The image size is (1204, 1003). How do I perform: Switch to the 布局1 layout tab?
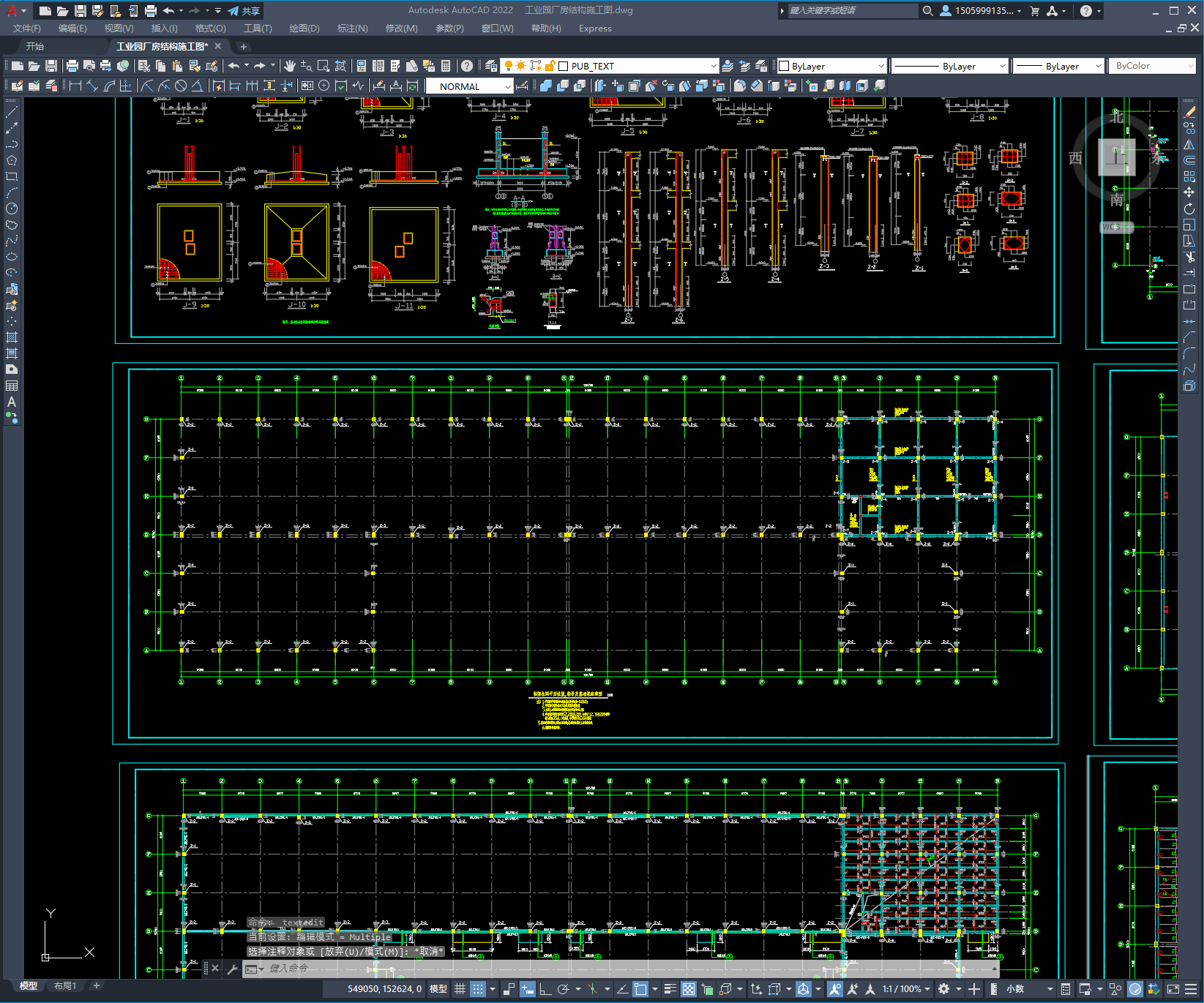click(65, 986)
